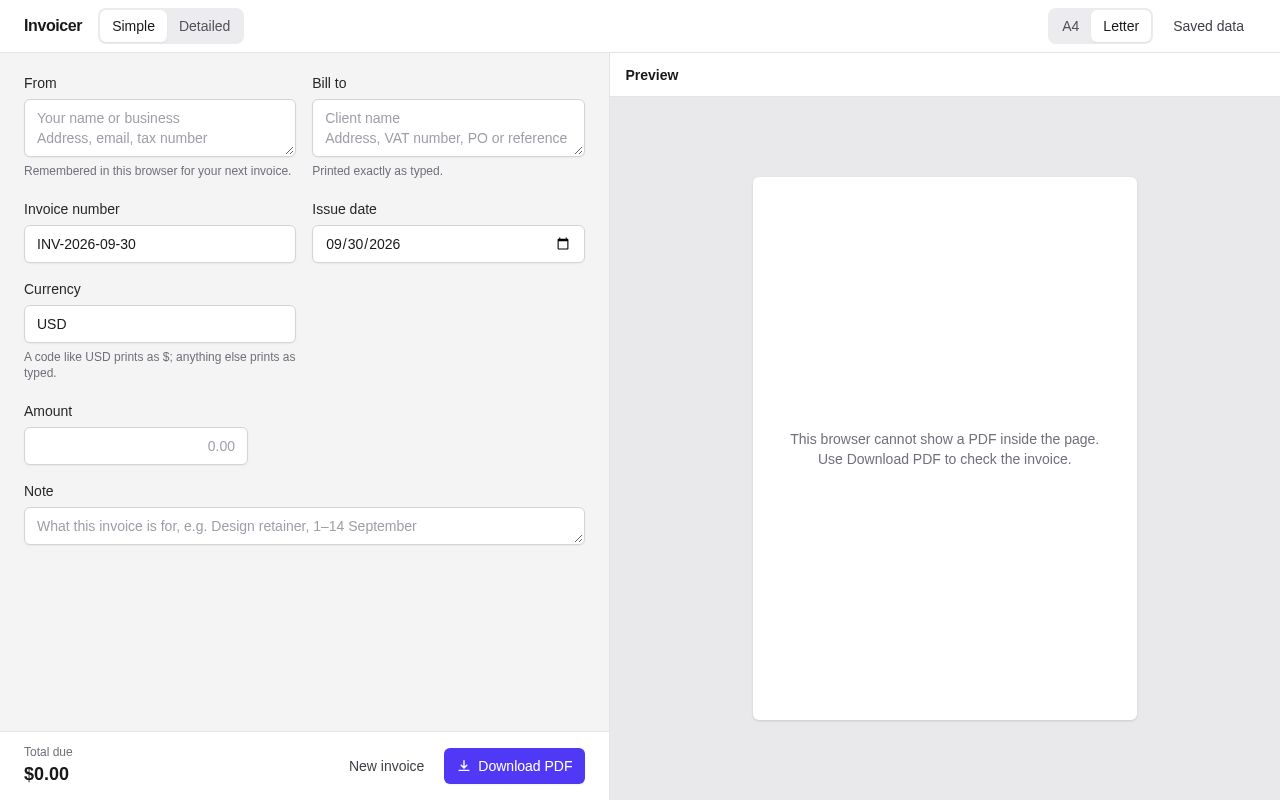The image size is (1280, 800).
Task: Switch to Simple invoice mode
Action: 133,26
